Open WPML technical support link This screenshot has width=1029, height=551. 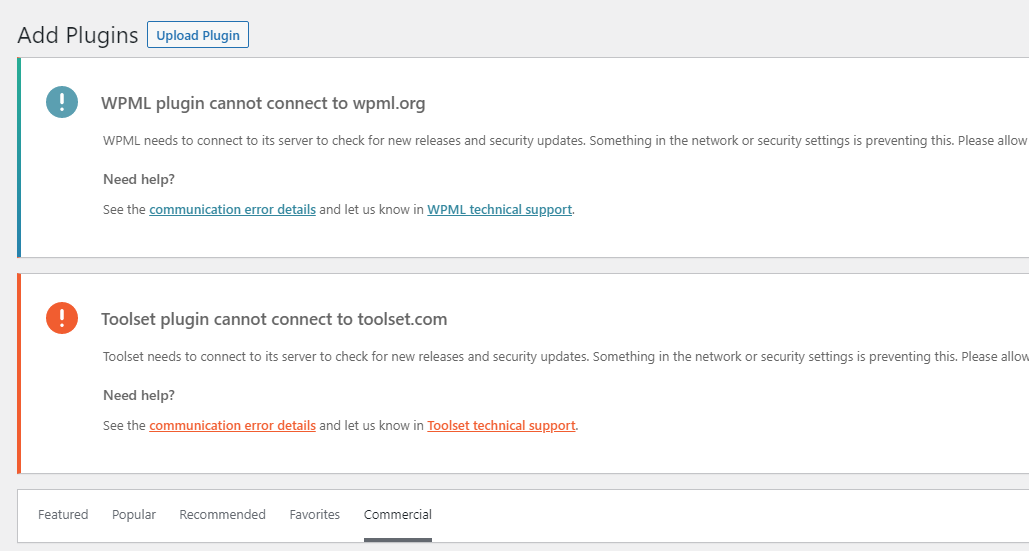(499, 209)
